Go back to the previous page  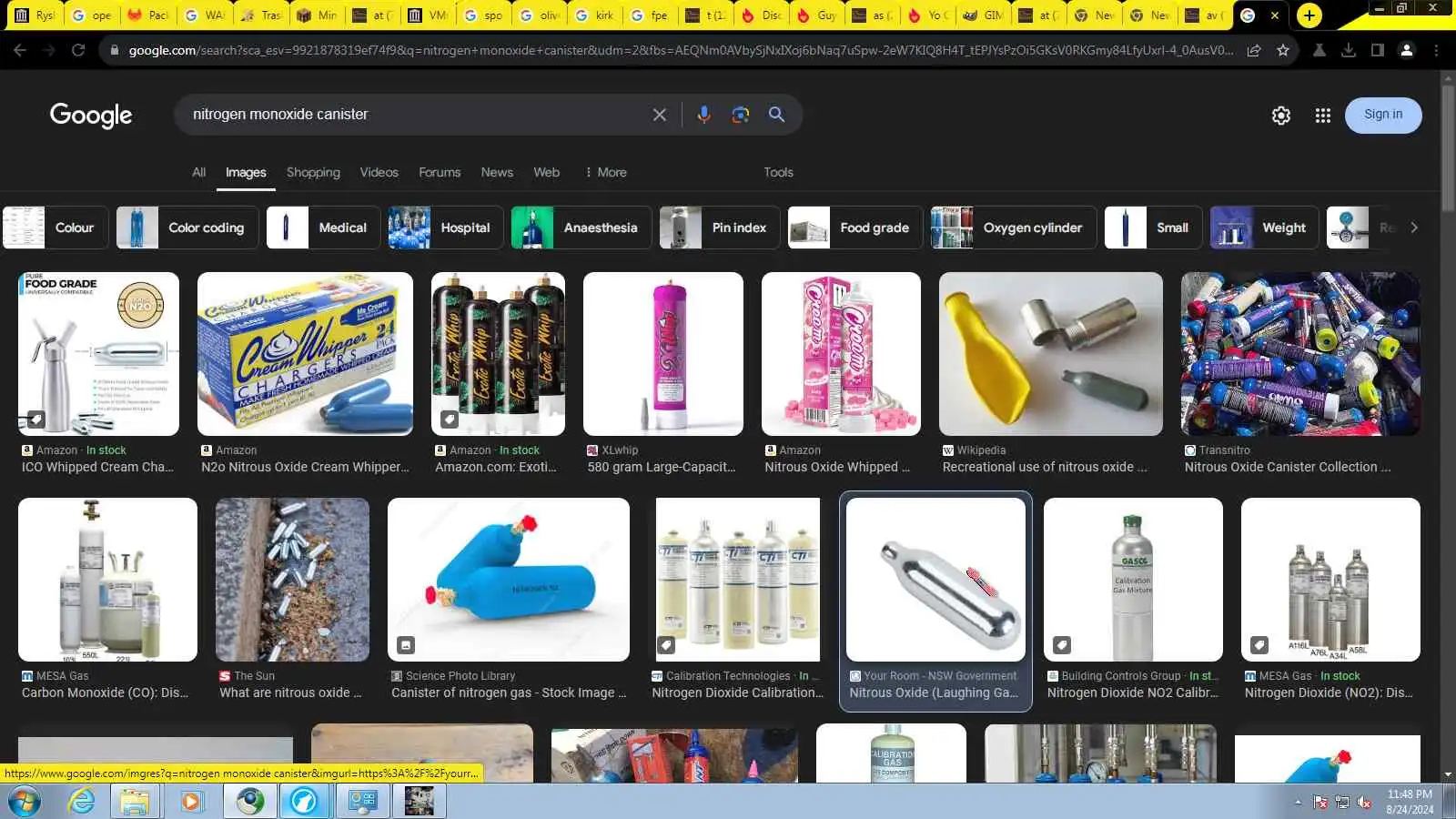coord(20,50)
